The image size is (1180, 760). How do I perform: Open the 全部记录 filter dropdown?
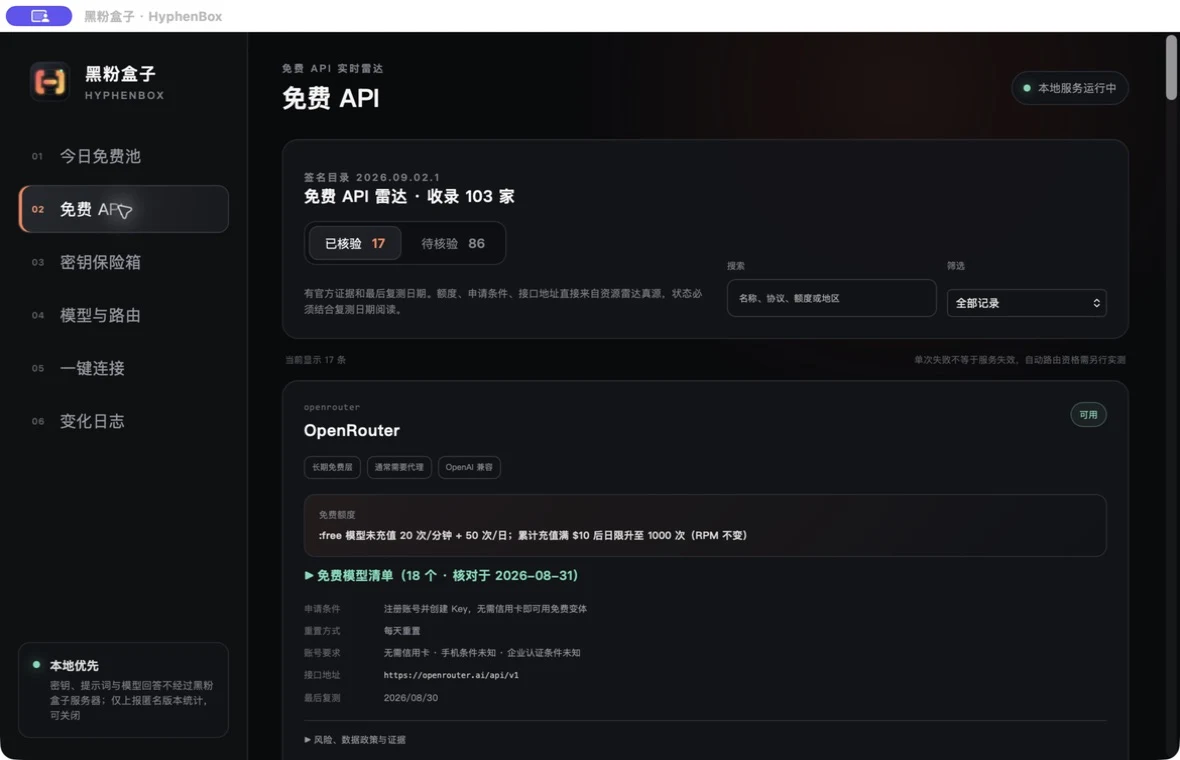[x=1026, y=302]
